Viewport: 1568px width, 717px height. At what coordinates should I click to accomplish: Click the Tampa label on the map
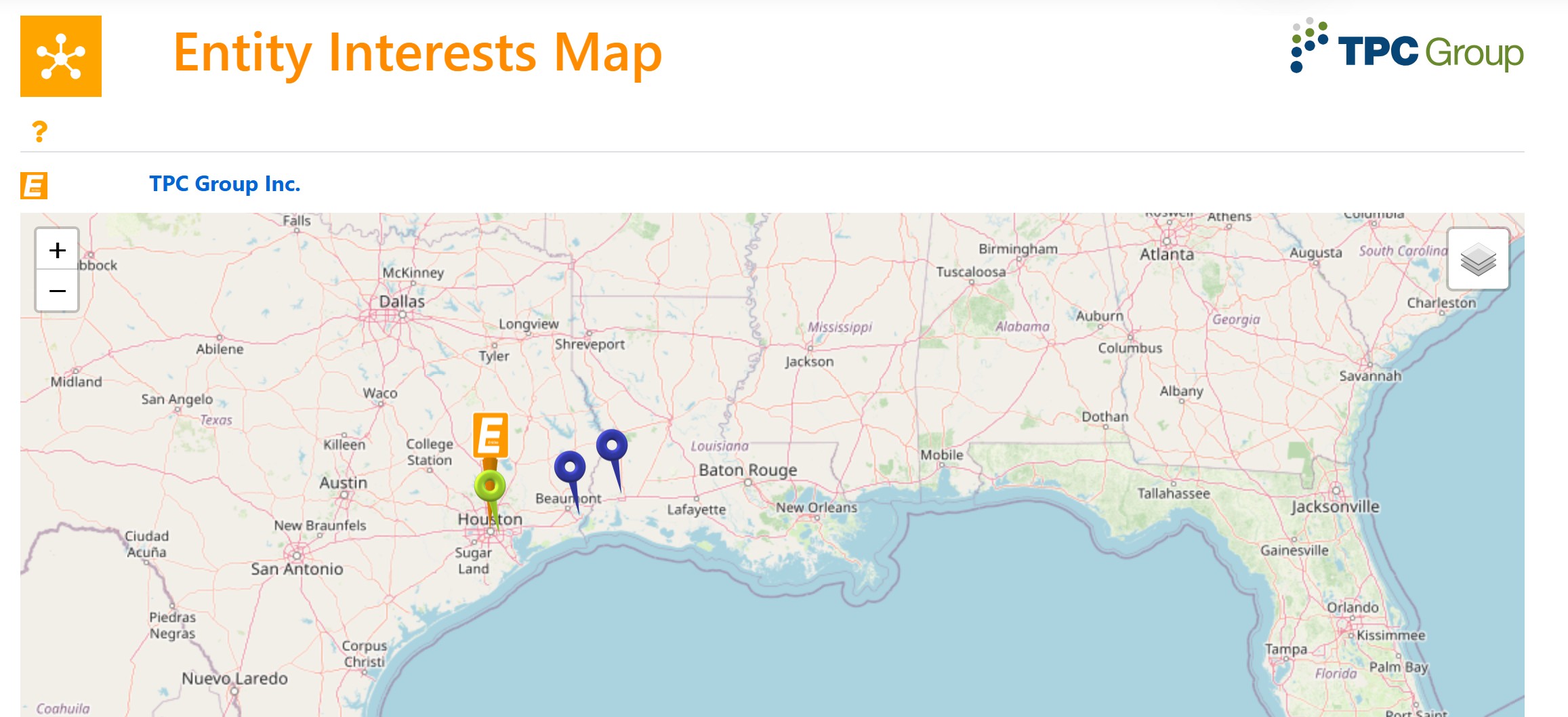(1286, 649)
